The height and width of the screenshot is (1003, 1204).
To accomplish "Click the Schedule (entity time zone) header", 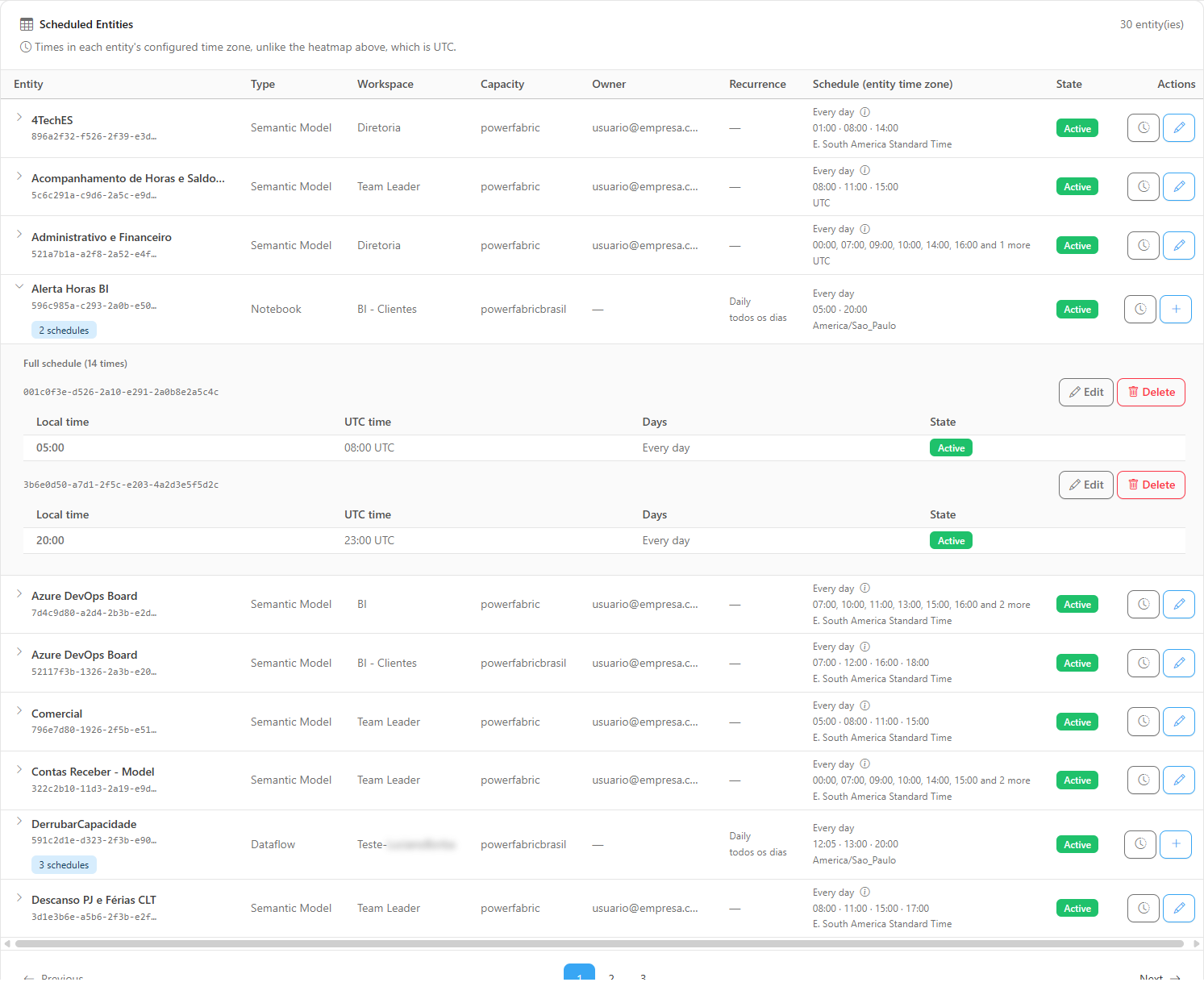I will coord(882,84).
